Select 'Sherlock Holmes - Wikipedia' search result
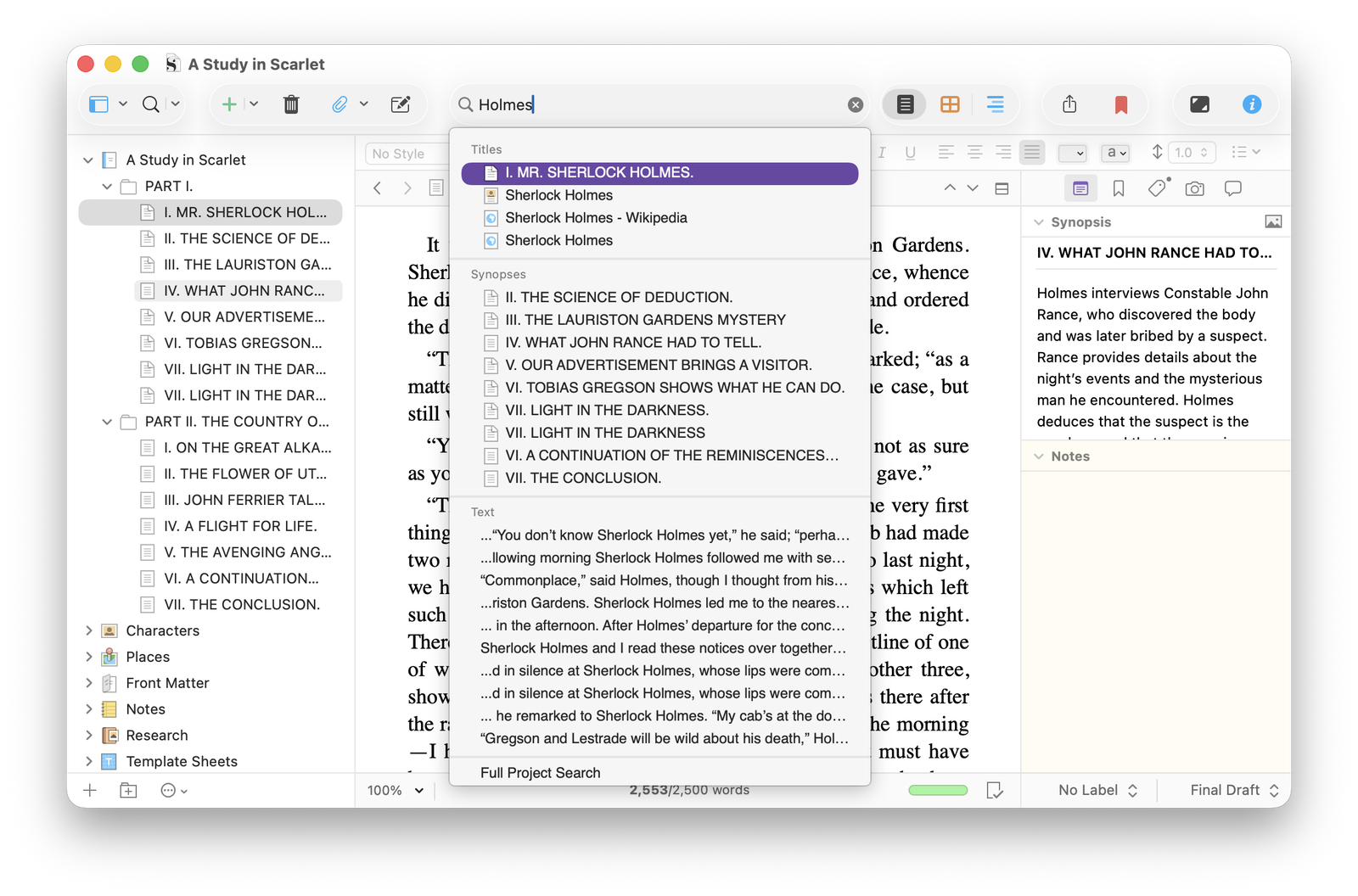 (596, 218)
